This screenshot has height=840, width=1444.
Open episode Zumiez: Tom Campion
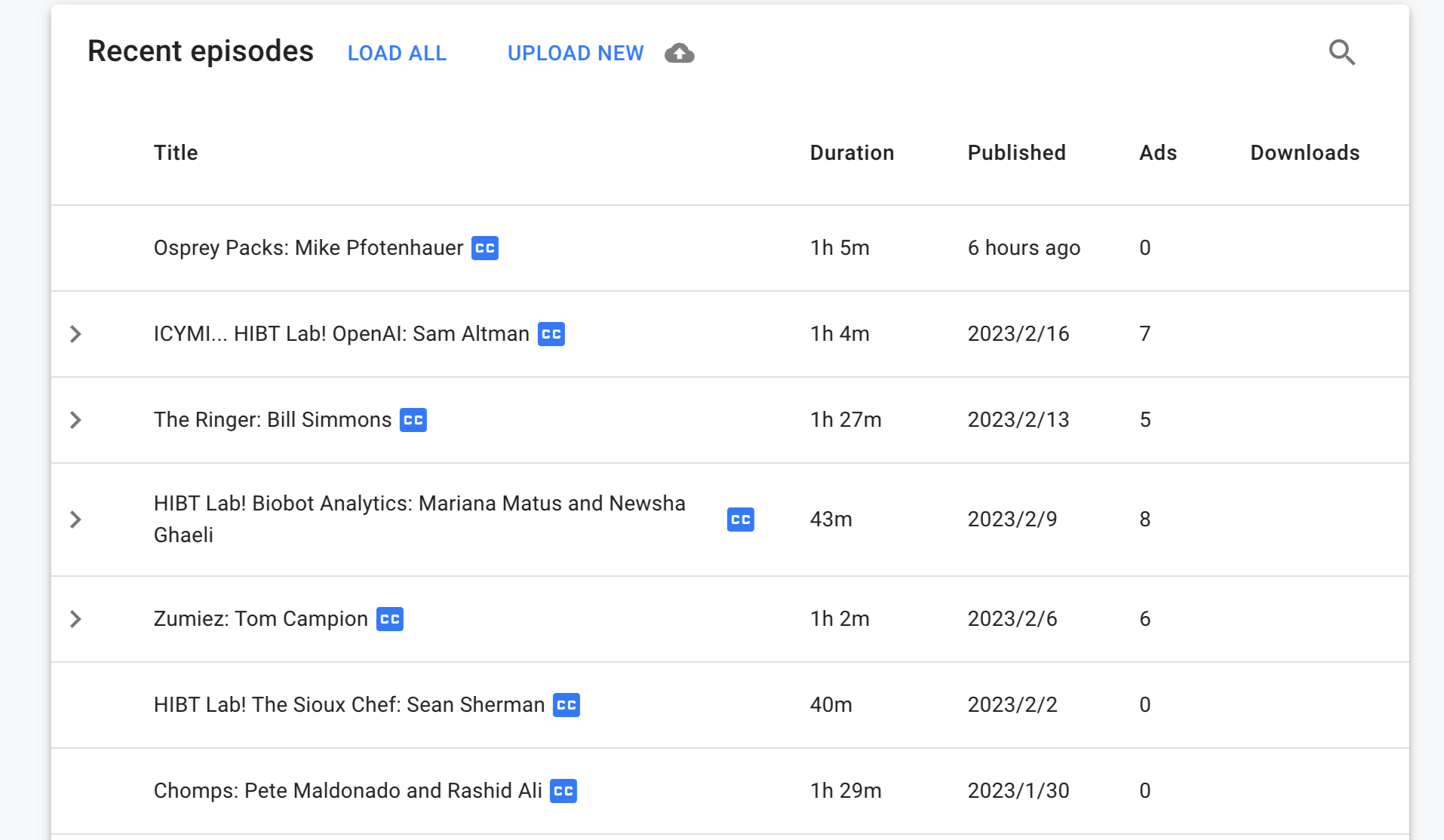pyautogui.click(x=261, y=619)
